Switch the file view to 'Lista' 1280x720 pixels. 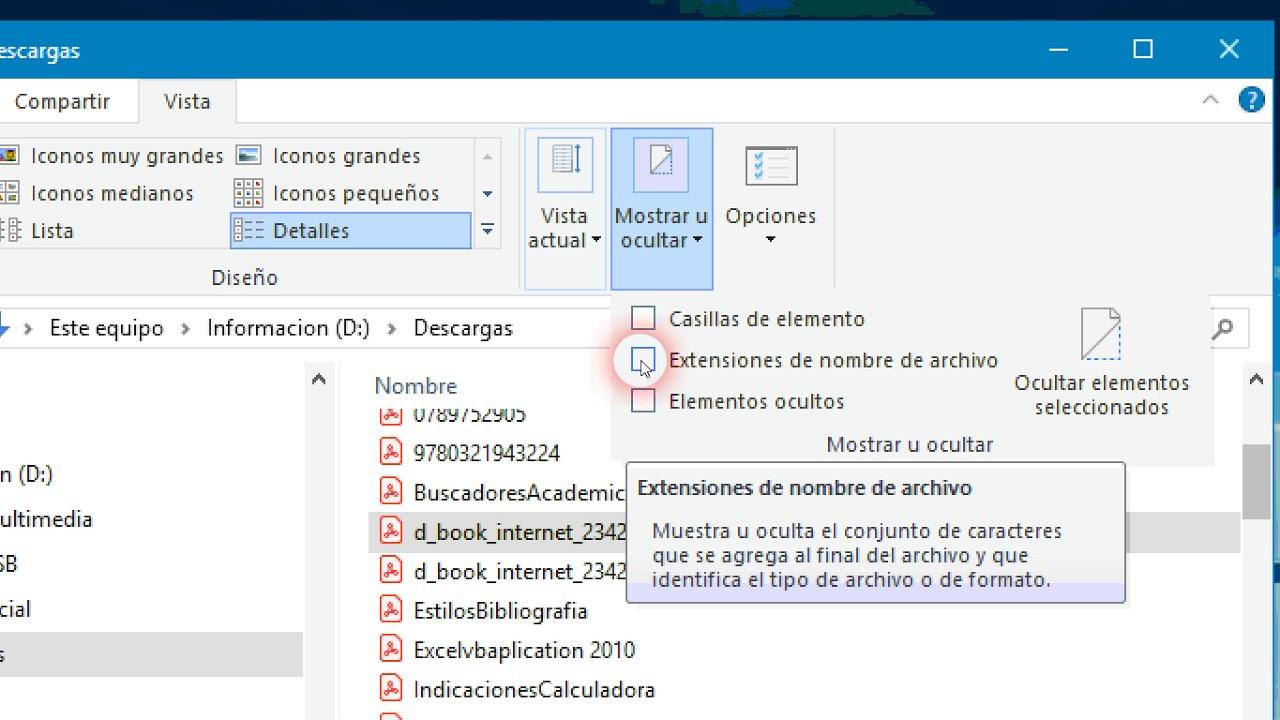(x=50, y=231)
